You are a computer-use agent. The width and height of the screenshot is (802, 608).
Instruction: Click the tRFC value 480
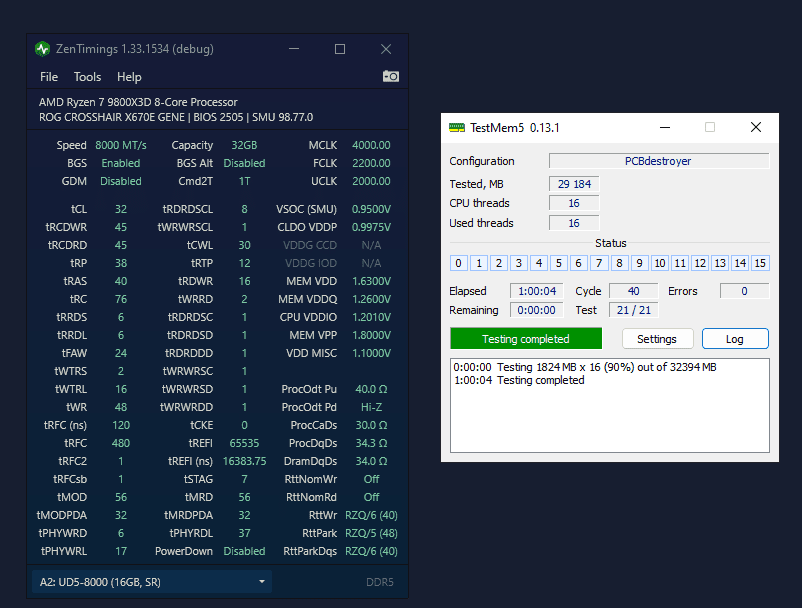pyautogui.click(x=121, y=443)
